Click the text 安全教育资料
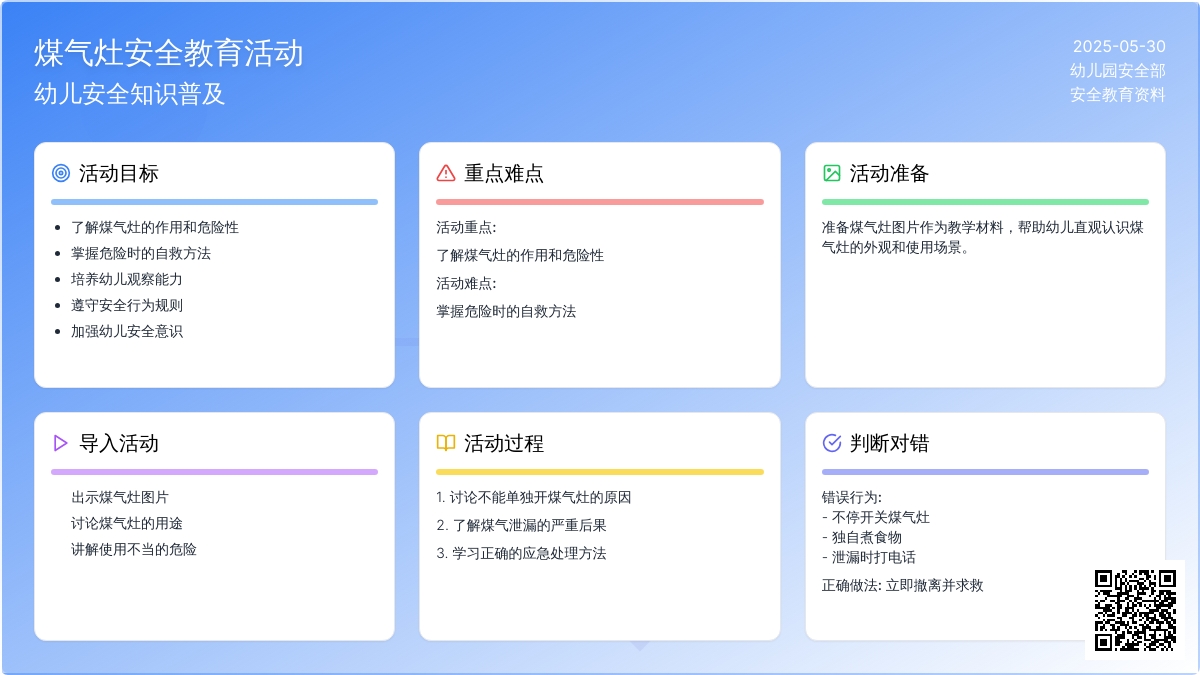1200x675 pixels. pyautogui.click(x=1118, y=95)
